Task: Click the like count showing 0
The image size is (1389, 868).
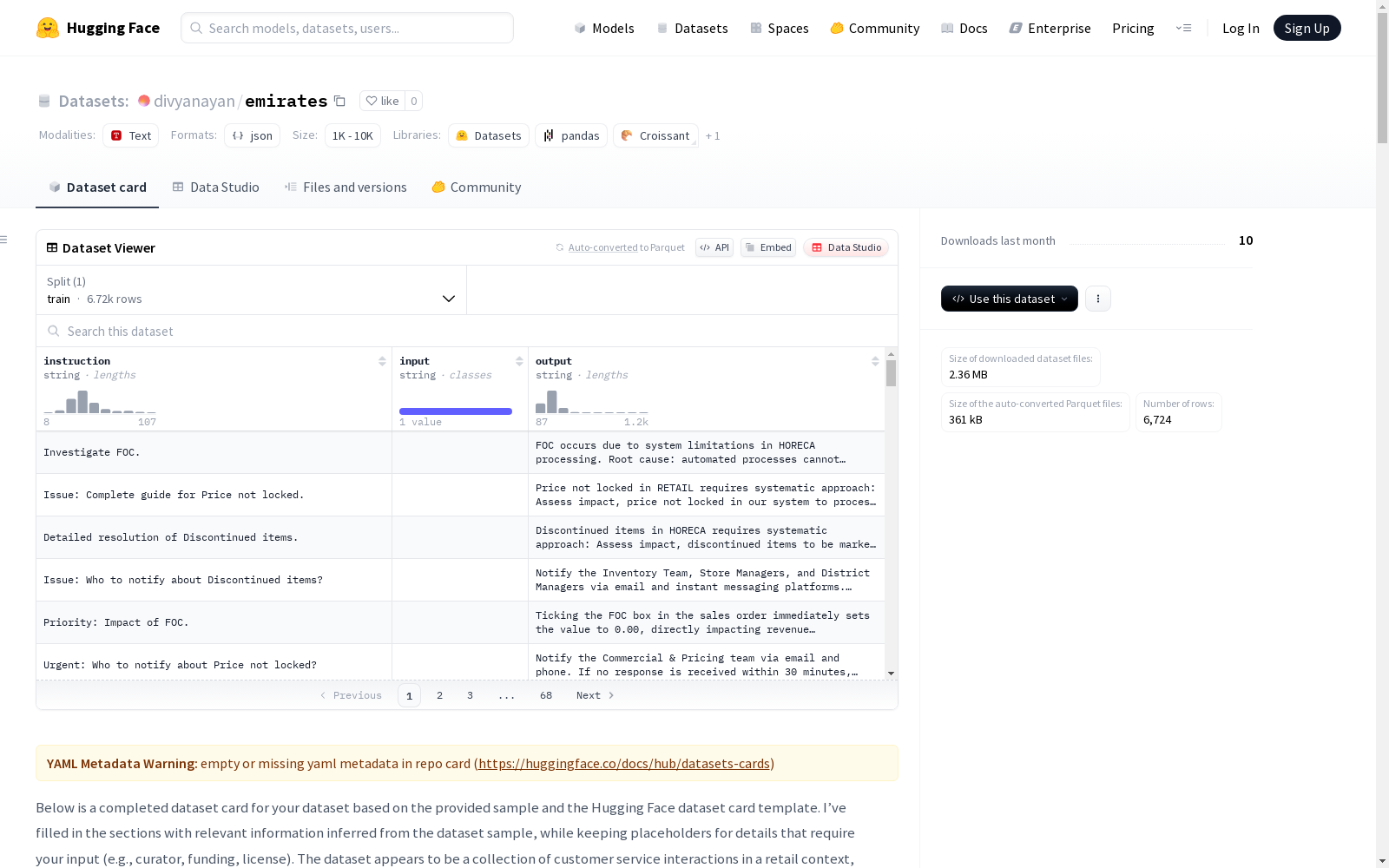Action: pyautogui.click(x=414, y=101)
